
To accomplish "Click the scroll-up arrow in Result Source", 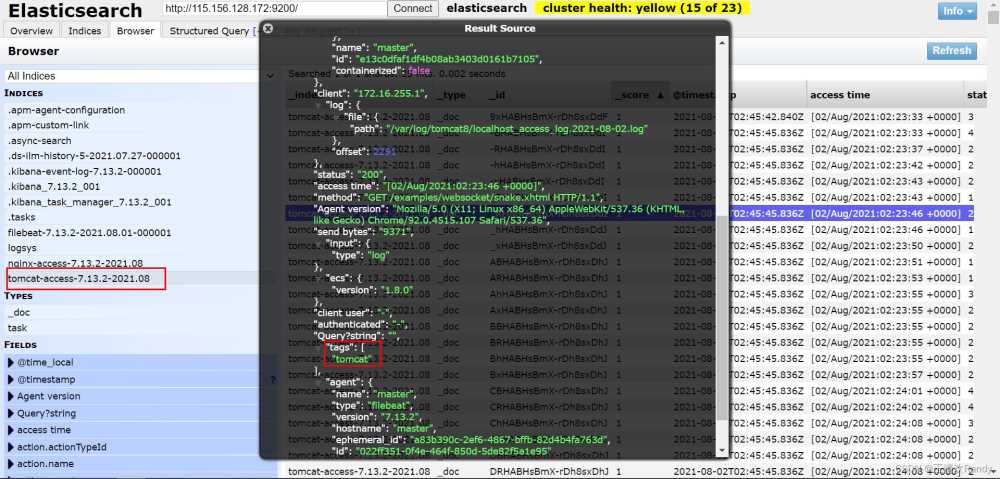I will [x=722, y=43].
